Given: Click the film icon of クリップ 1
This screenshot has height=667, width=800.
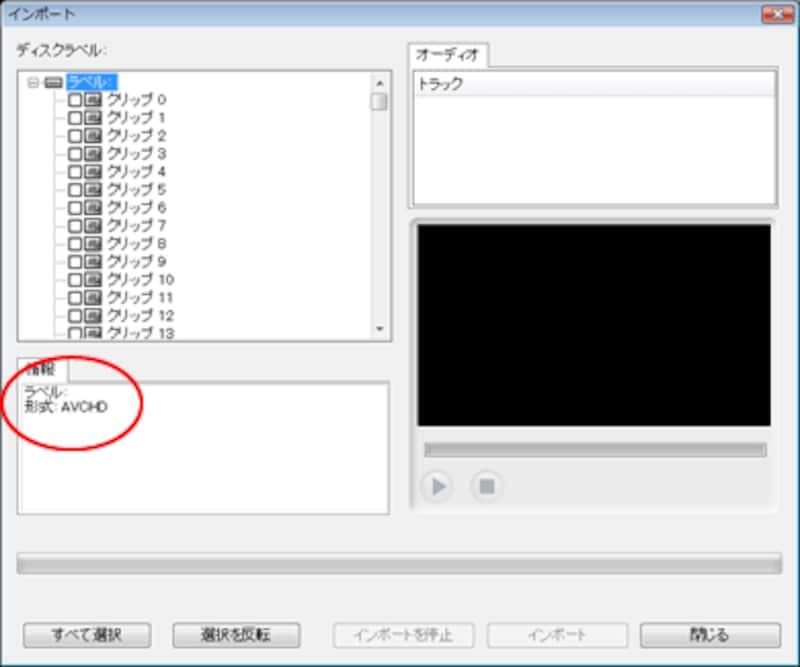Looking at the screenshot, I should point(93,118).
